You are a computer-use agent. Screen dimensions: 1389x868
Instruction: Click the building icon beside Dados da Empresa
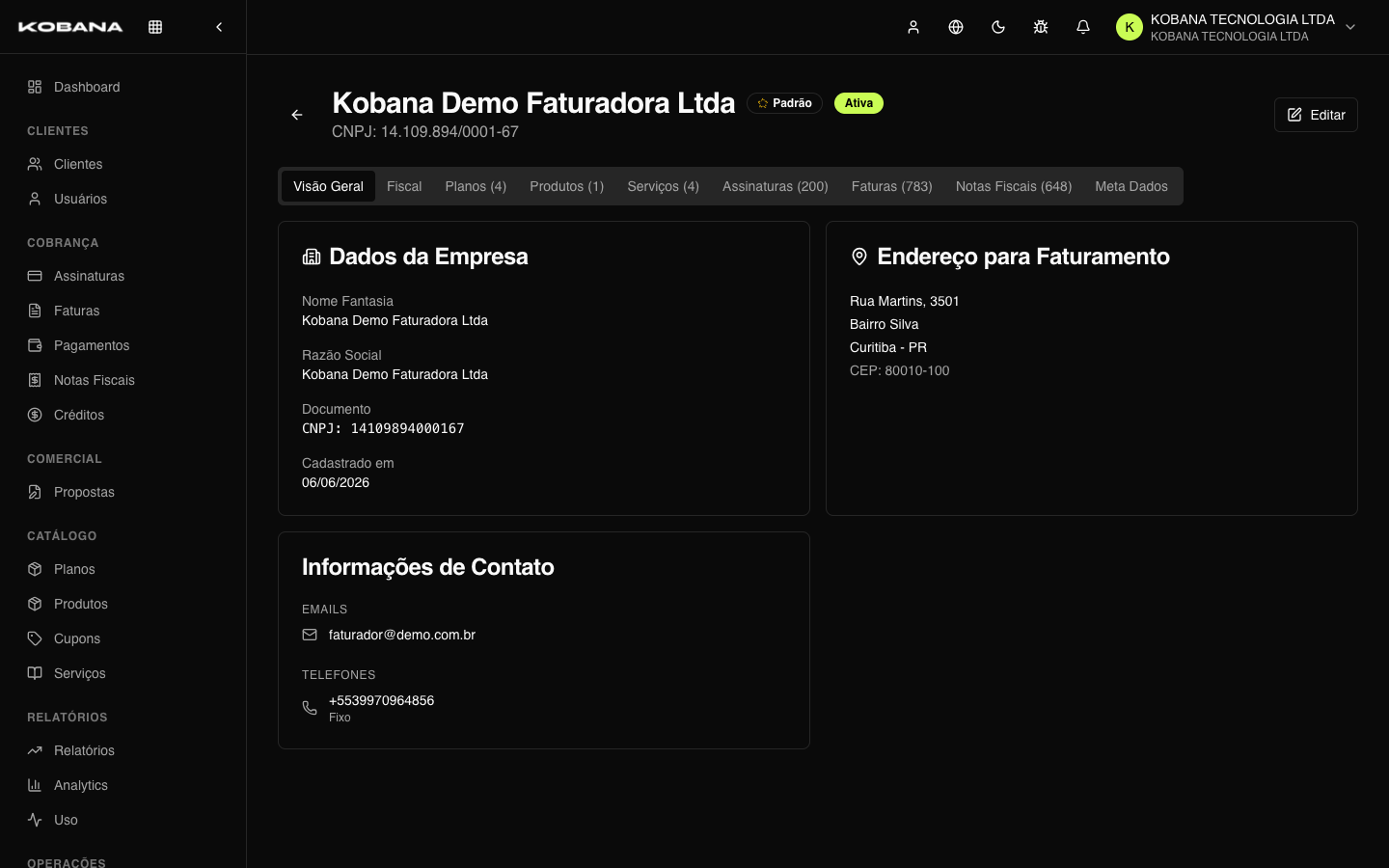(312, 257)
